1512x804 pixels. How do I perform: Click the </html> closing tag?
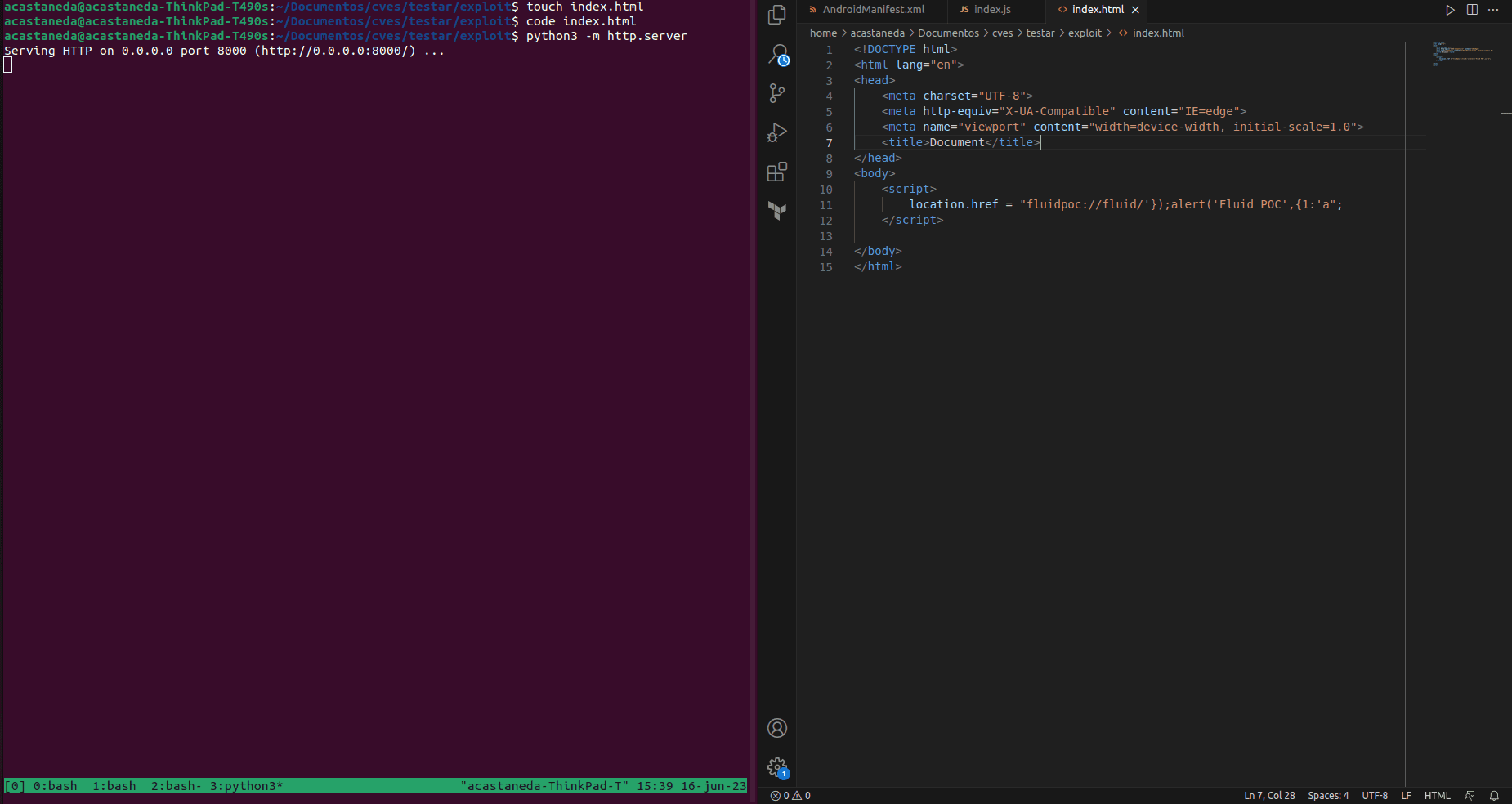[878, 267]
